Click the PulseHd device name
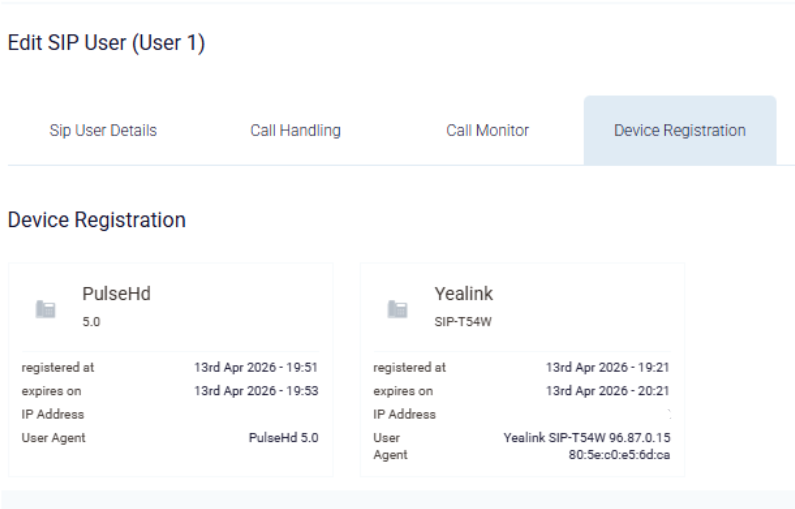 tap(117, 294)
